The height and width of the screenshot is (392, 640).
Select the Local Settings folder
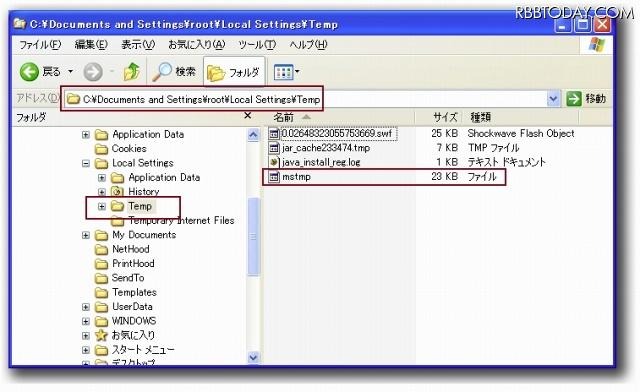point(143,163)
